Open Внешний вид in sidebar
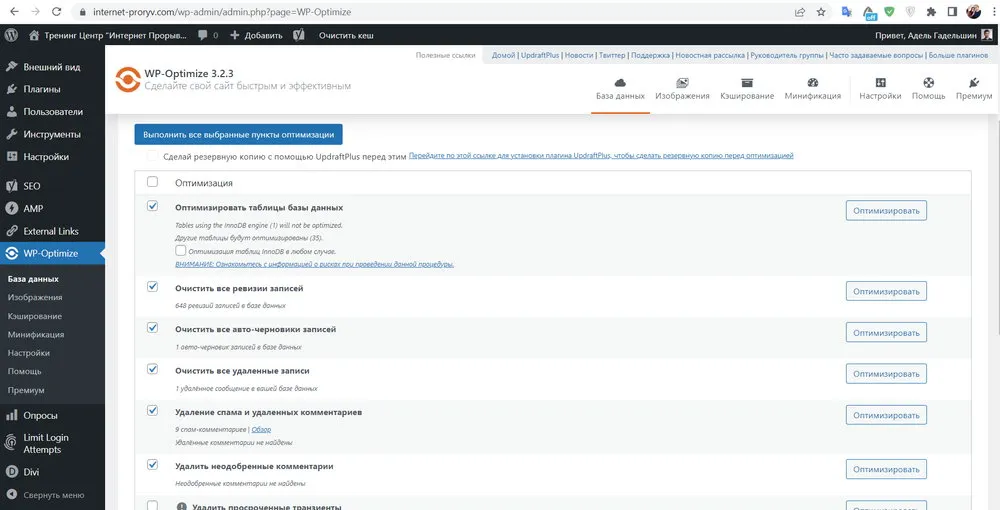This screenshot has height=510, width=1000. point(52,66)
